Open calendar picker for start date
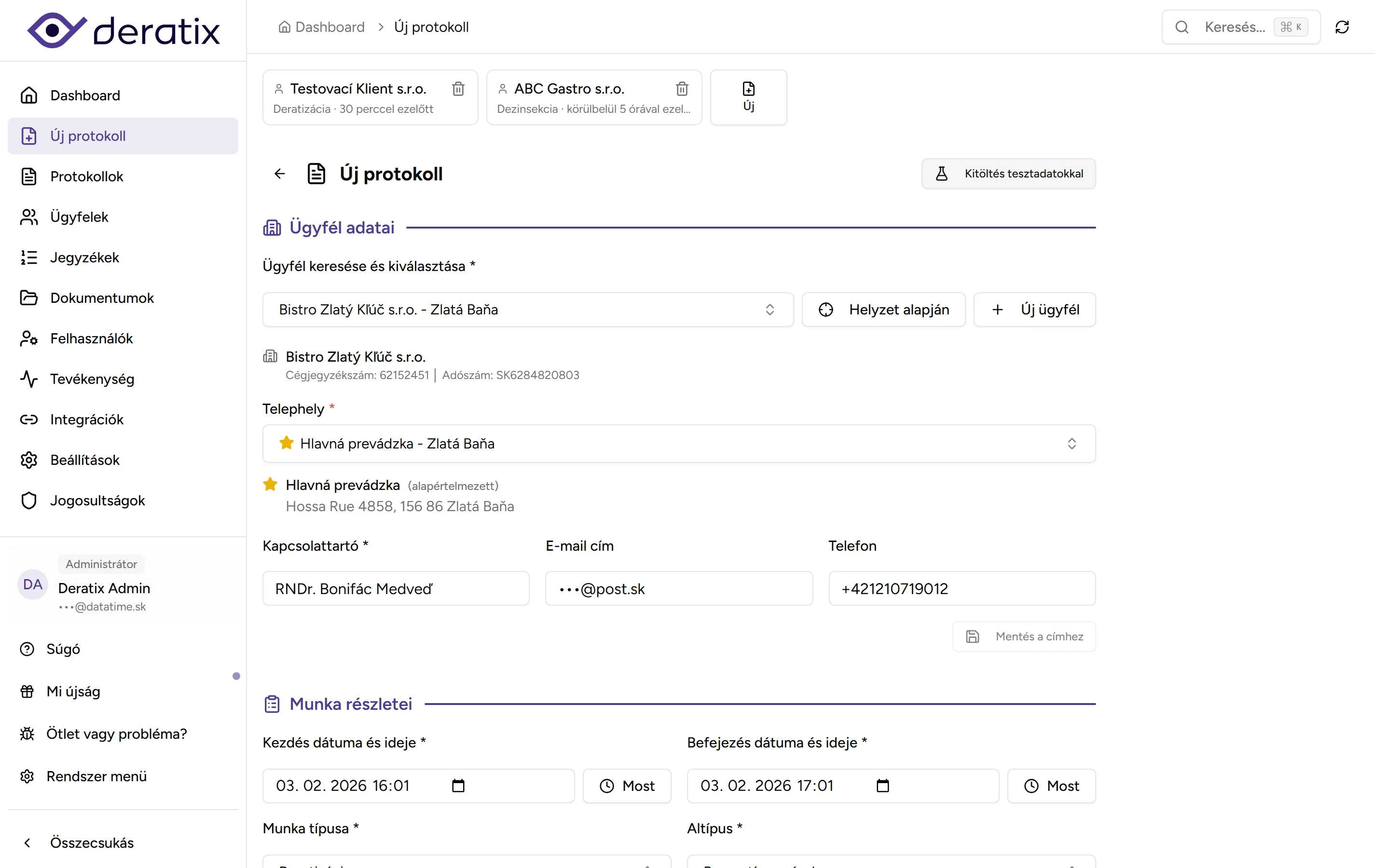Image resolution: width=1375 pixels, height=868 pixels. tap(458, 786)
